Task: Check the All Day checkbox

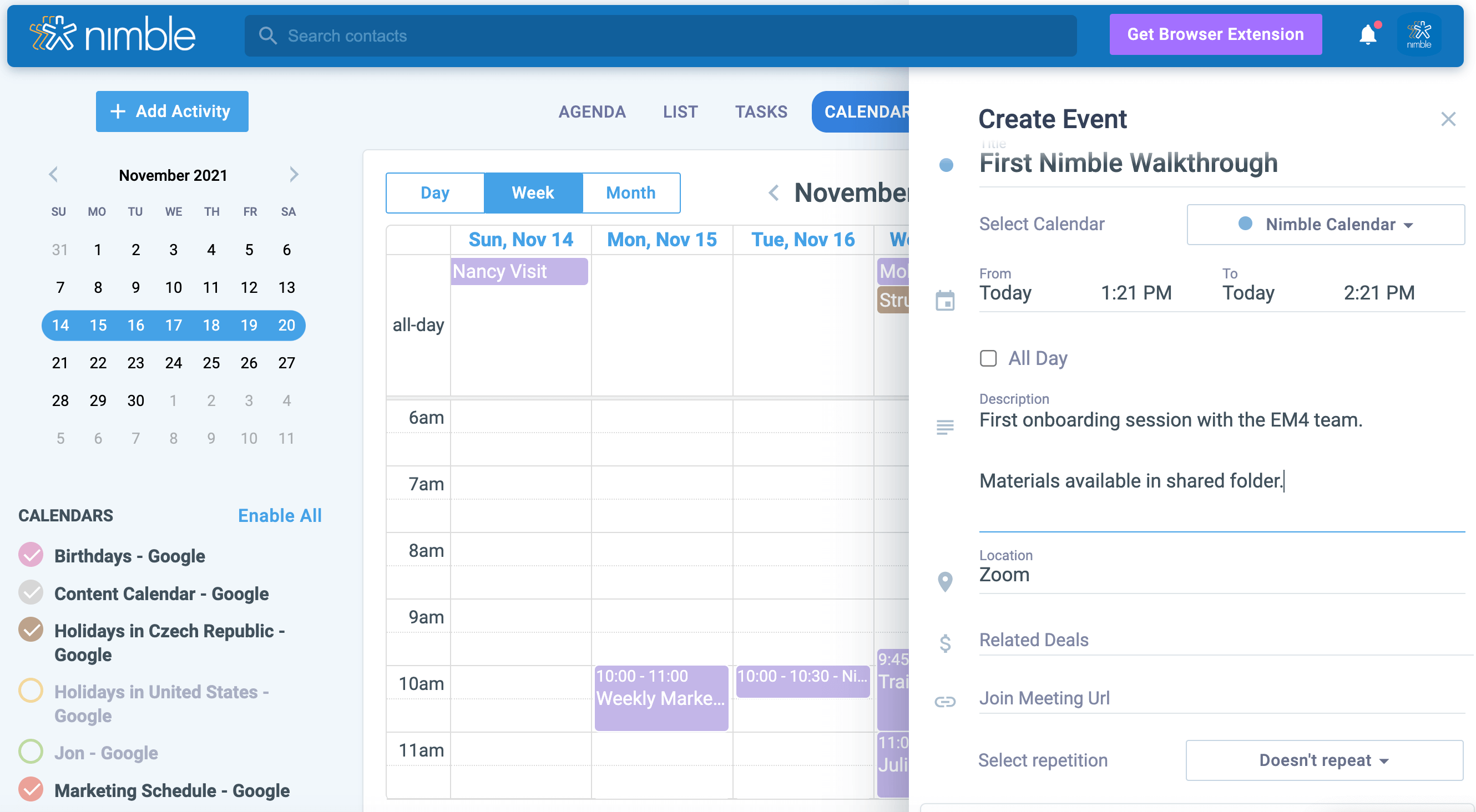Action: coord(988,358)
